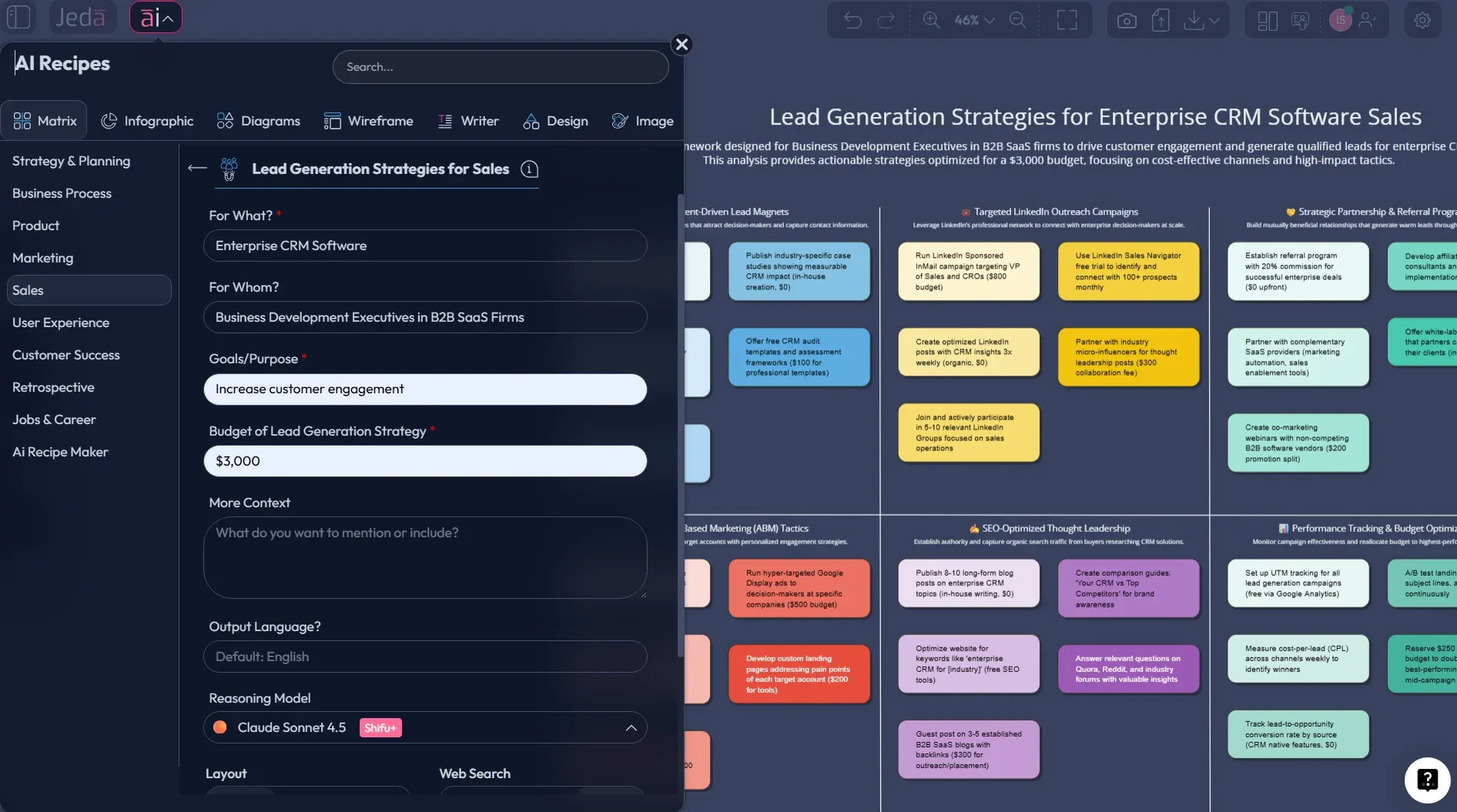Image resolution: width=1457 pixels, height=812 pixels.
Task: Collapse the Claude Sonnet 4.5 reasoning model selector
Action: [631, 727]
